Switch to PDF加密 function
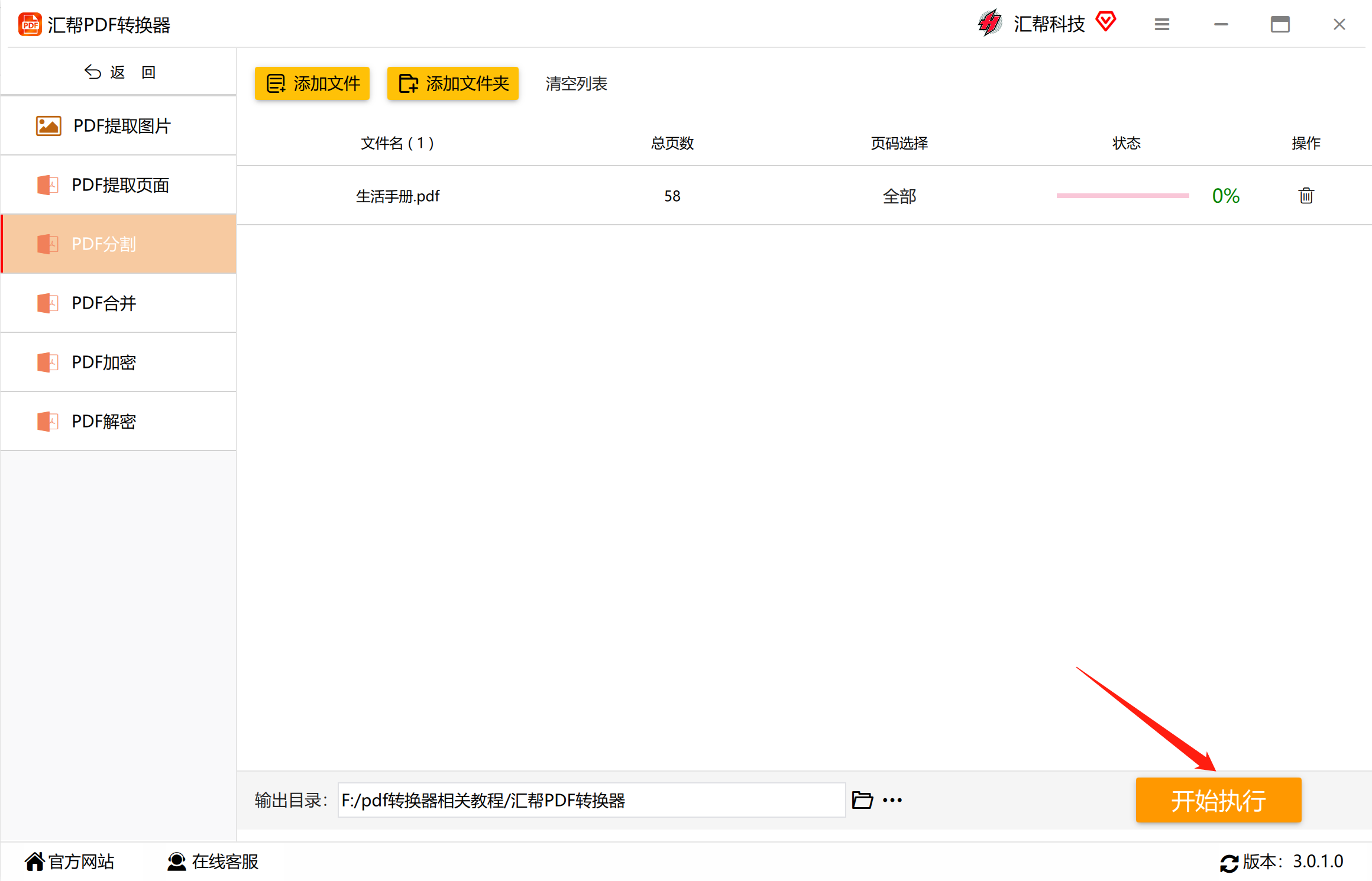Viewport: 1372px width, 881px height. (x=119, y=362)
